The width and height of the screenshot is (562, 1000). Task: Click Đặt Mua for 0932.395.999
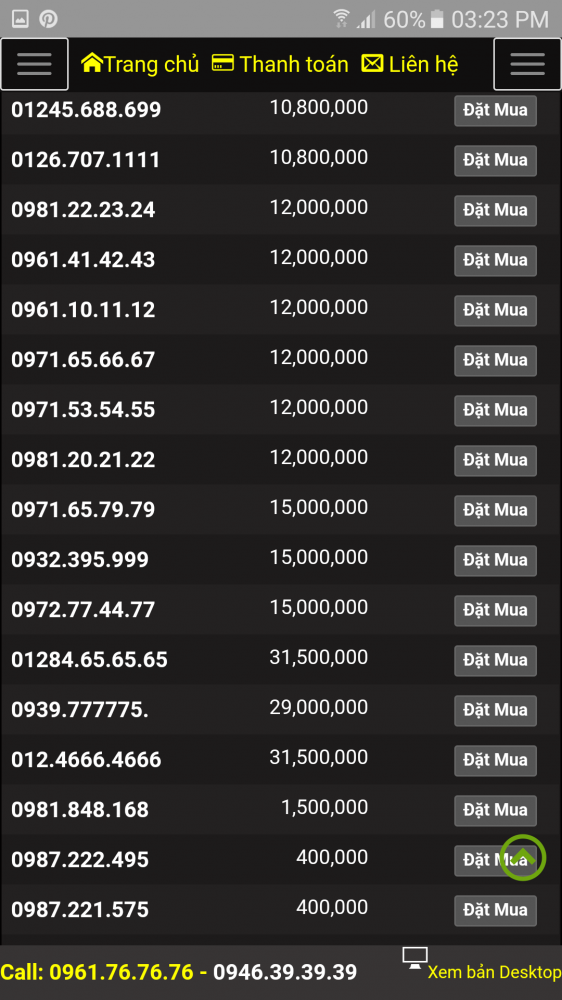(495, 561)
